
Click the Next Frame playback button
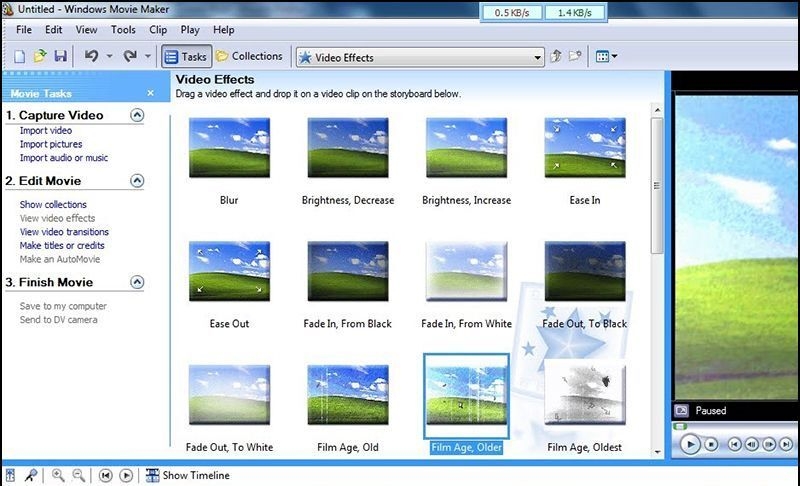tap(769, 445)
